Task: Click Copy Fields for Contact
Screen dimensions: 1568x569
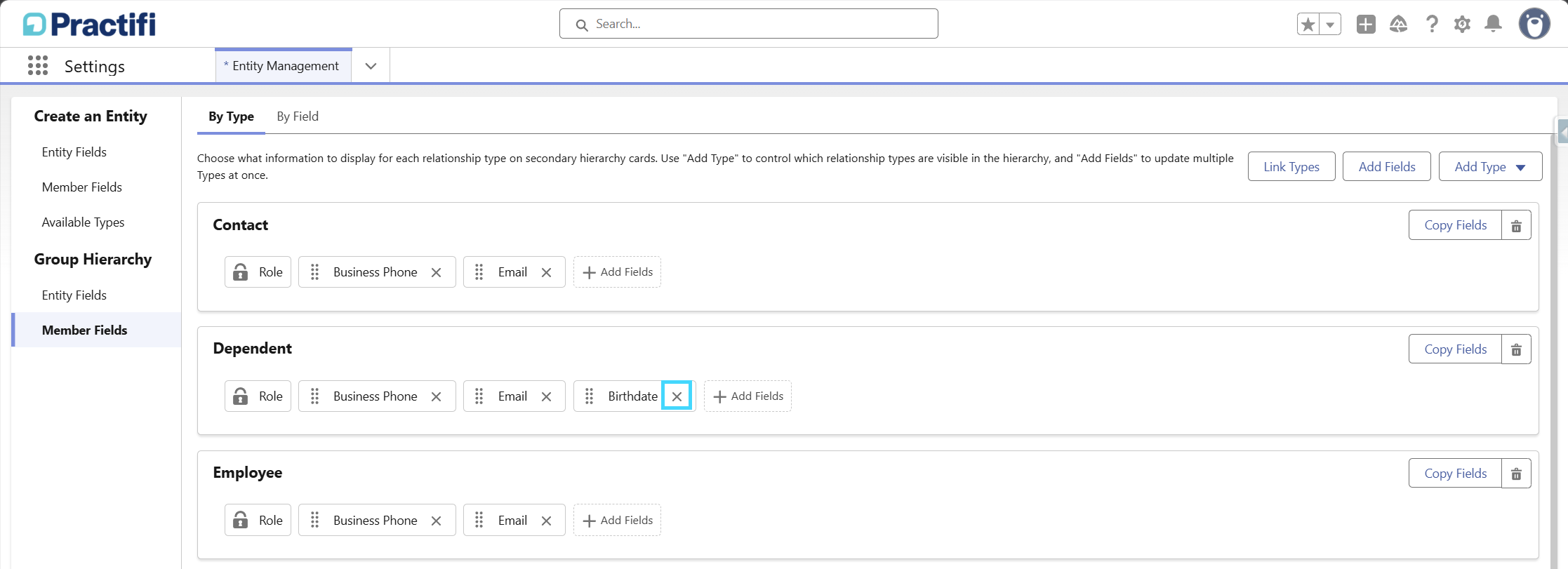Action: coord(1455,225)
